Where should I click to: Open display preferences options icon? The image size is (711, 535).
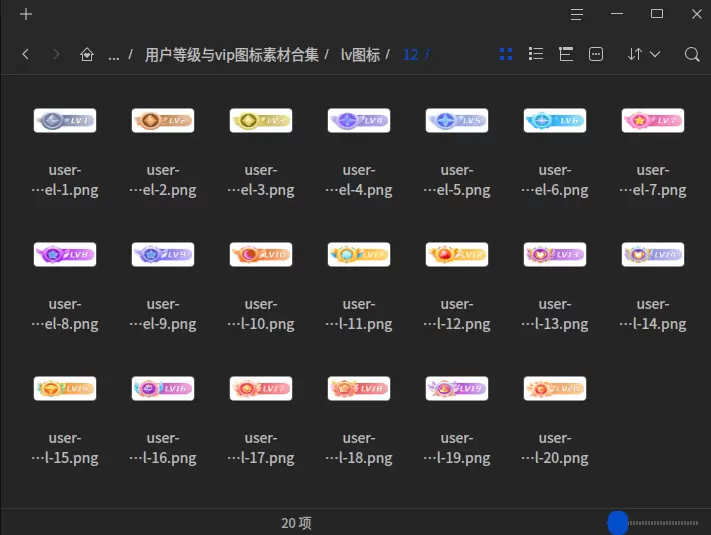pyautogui.click(x=596, y=54)
